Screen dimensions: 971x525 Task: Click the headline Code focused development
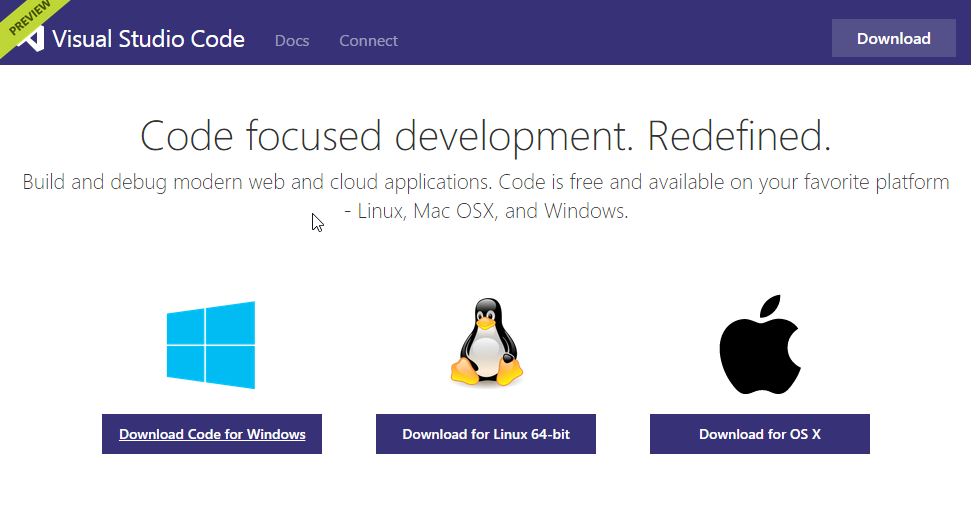pyautogui.click(x=387, y=136)
